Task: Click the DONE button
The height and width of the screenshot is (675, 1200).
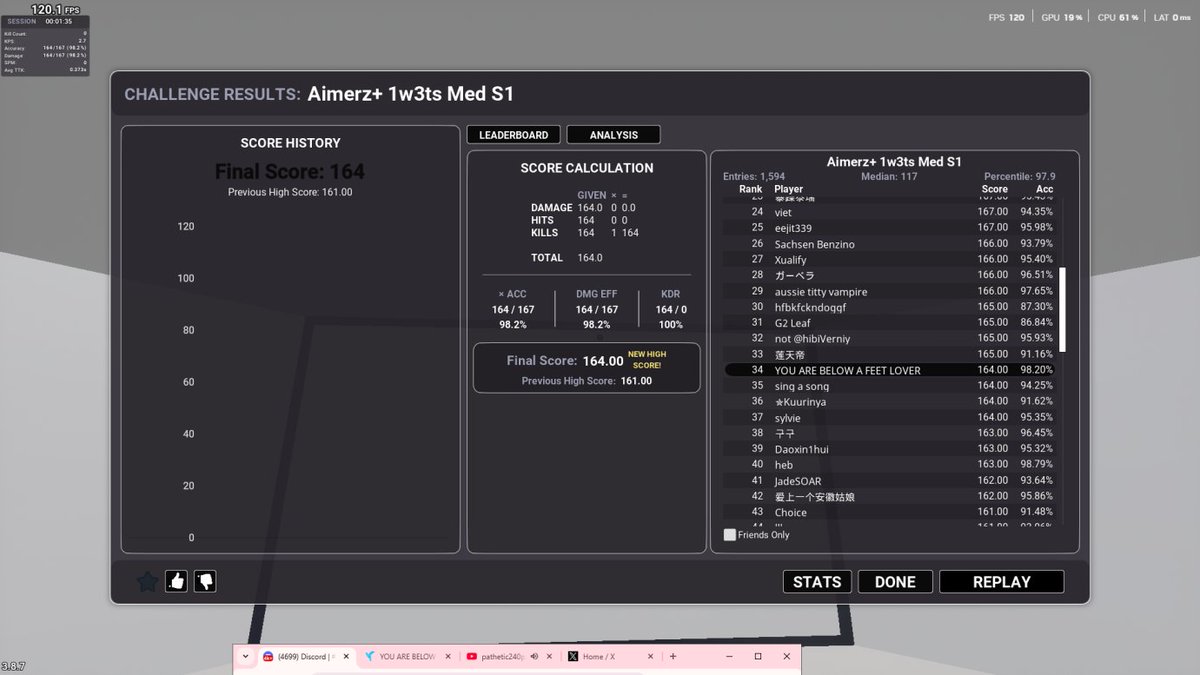Action: pos(895,582)
